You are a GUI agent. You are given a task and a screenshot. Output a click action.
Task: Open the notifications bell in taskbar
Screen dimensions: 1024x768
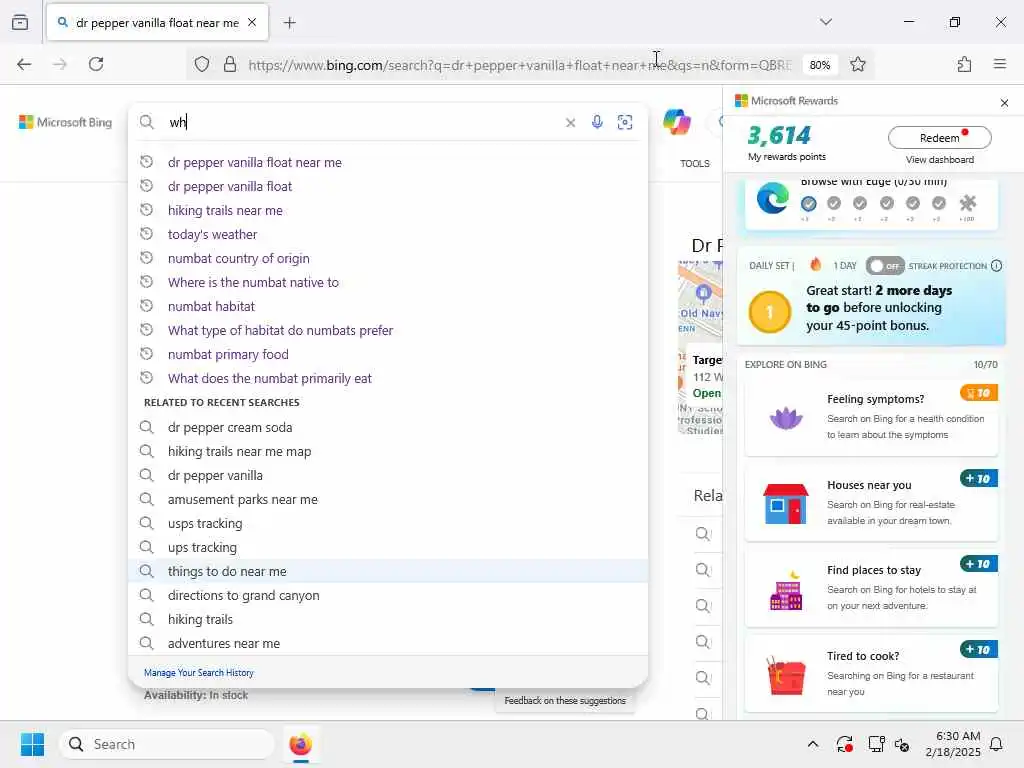tap(997, 744)
